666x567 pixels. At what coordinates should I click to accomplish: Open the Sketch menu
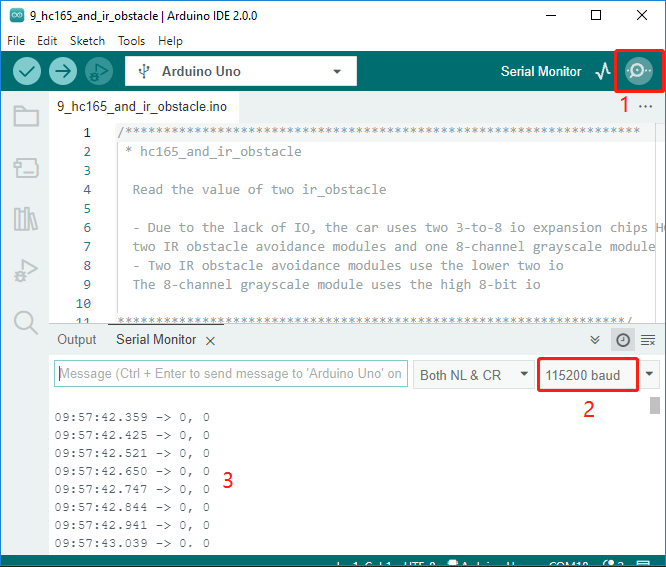(87, 41)
